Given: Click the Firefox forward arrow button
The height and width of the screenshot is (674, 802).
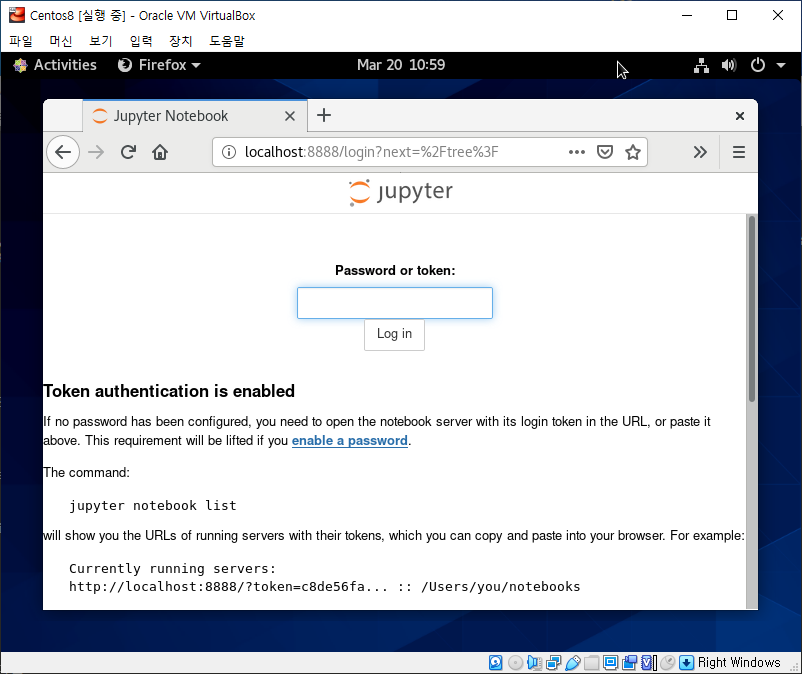Looking at the screenshot, I should [96, 152].
